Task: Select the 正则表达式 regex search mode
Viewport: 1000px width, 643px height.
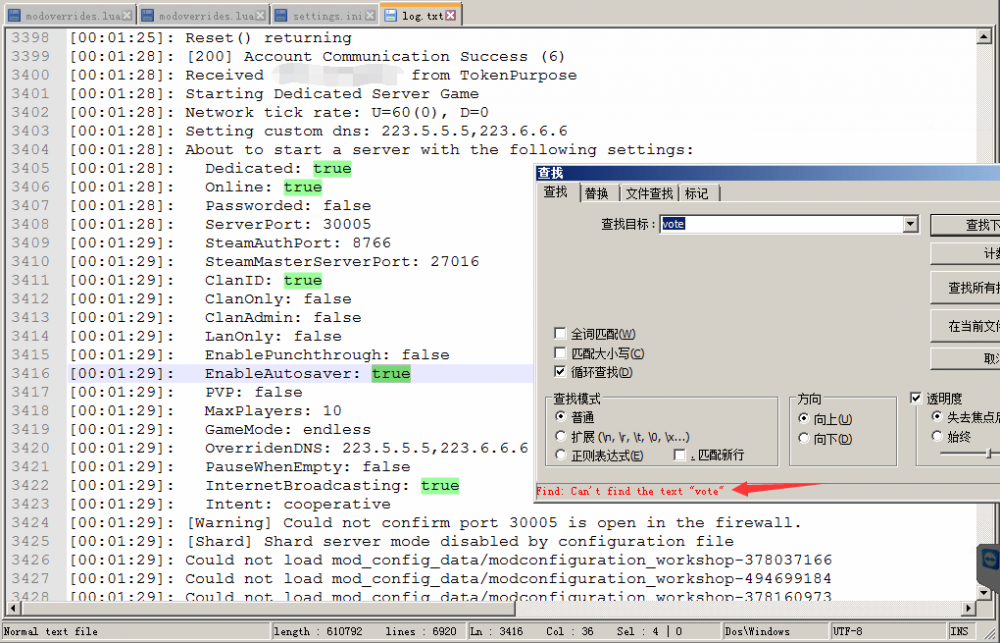Action: 561,455
